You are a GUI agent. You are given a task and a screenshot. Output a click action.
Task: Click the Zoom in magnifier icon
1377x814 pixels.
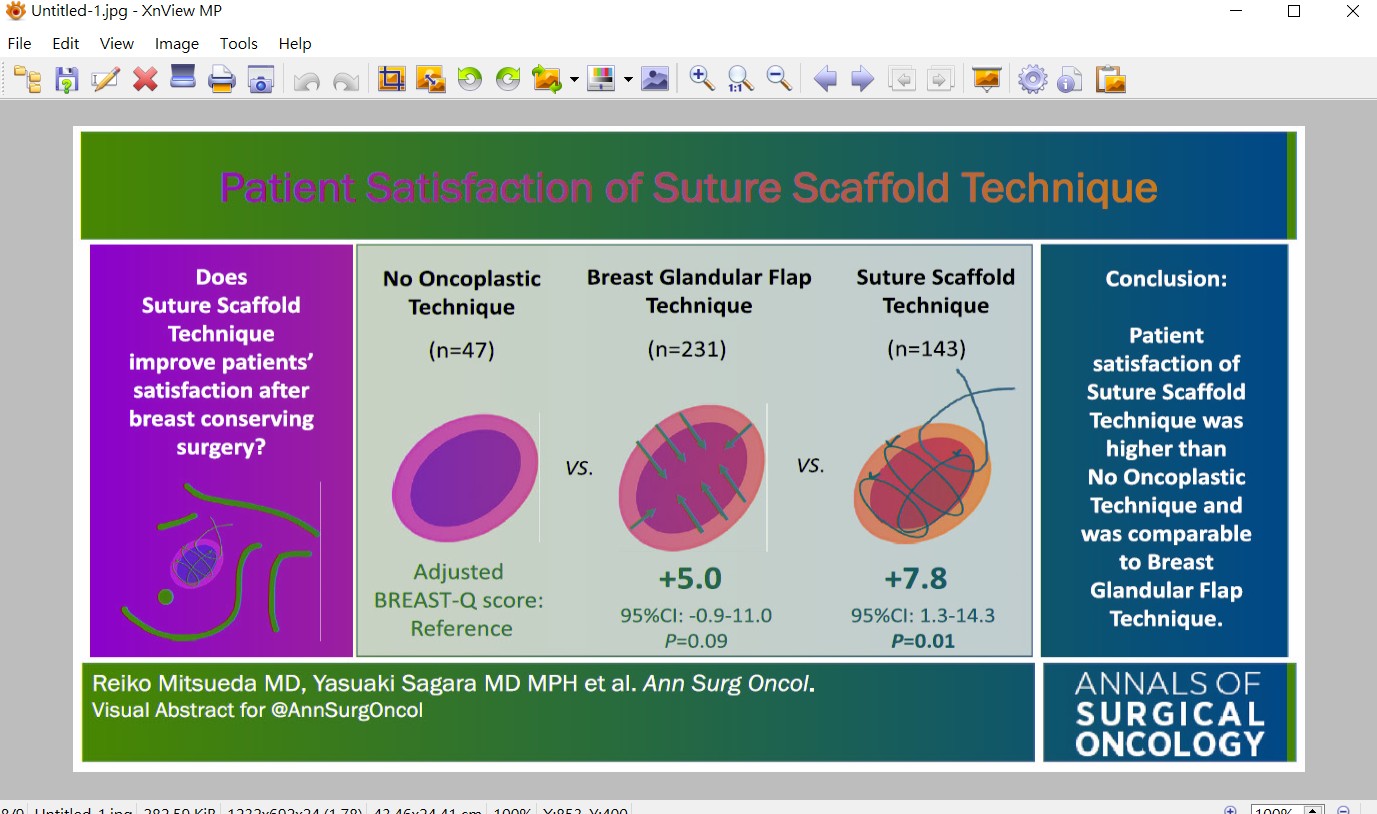click(702, 79)
